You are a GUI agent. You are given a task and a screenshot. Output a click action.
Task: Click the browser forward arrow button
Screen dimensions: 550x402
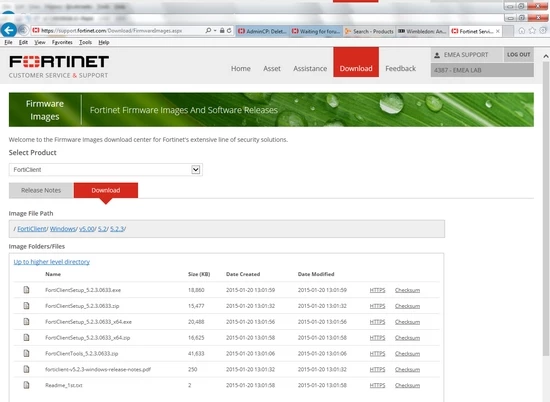click(24, 31)
